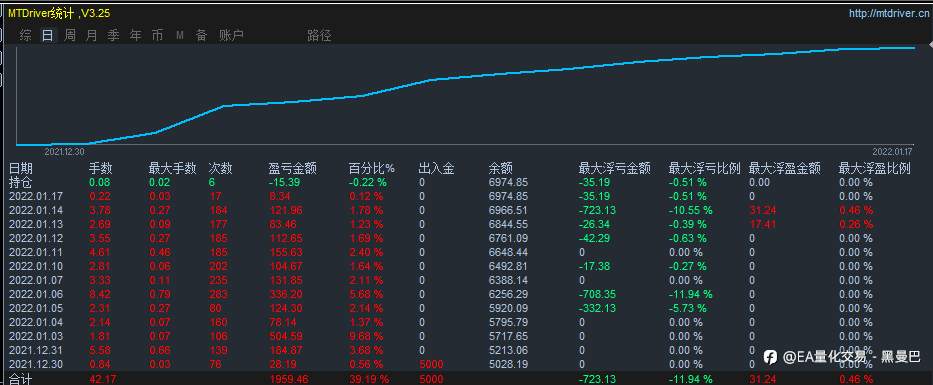This screenshot has width=933, height=385.
Task: Select the 2022.01.14 date row
Action: point(36,210)
